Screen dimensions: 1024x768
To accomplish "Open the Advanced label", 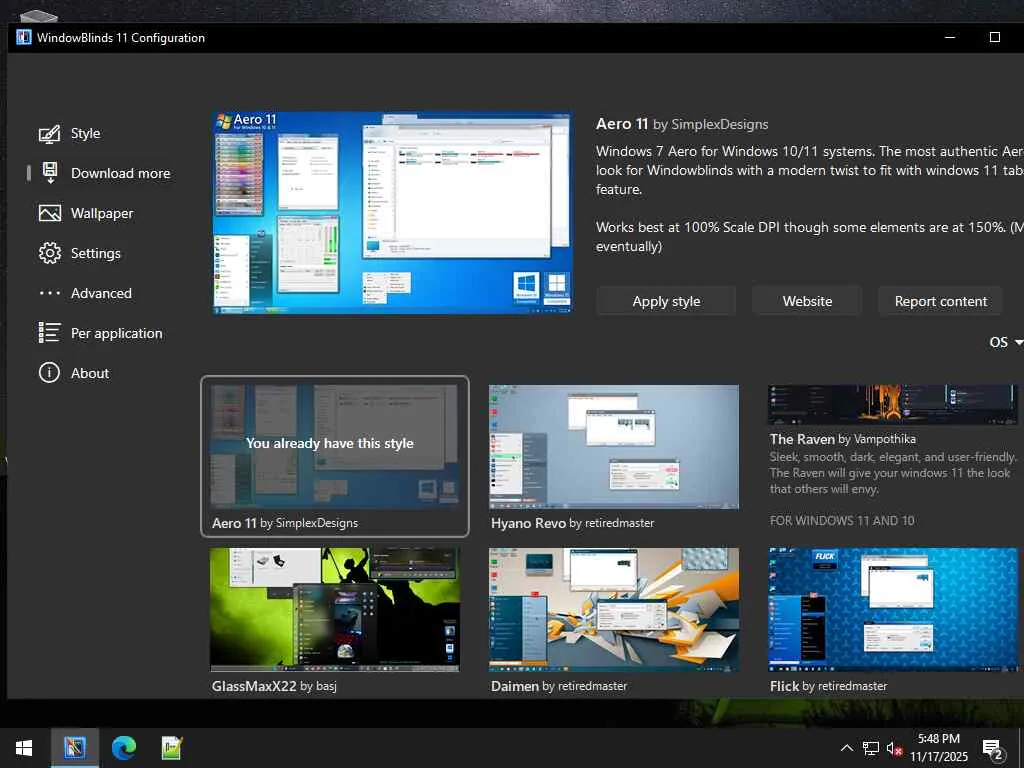I will coord(101,293).
